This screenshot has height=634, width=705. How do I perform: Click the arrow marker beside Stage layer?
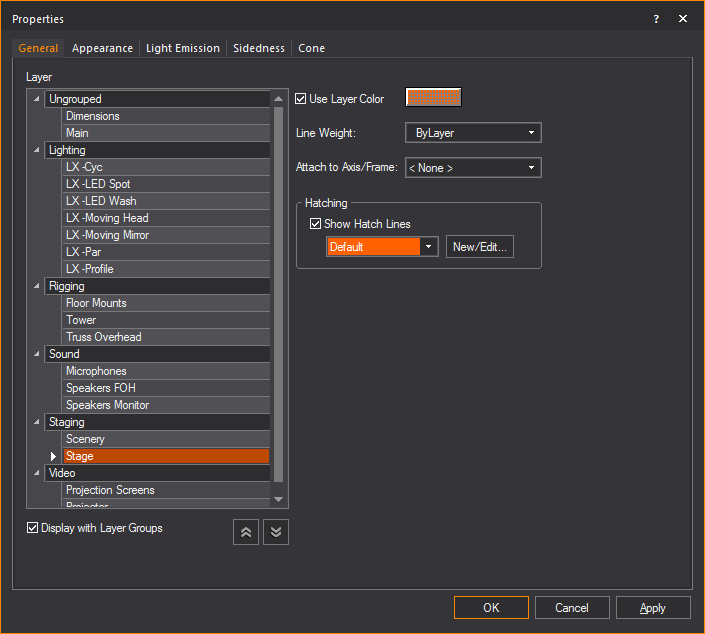[54, 456]
